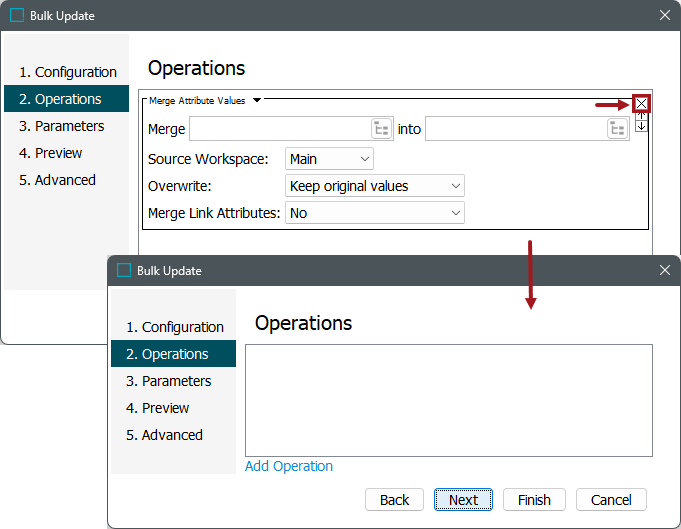Open the Source Workspace dropdown

click(329, 159)
